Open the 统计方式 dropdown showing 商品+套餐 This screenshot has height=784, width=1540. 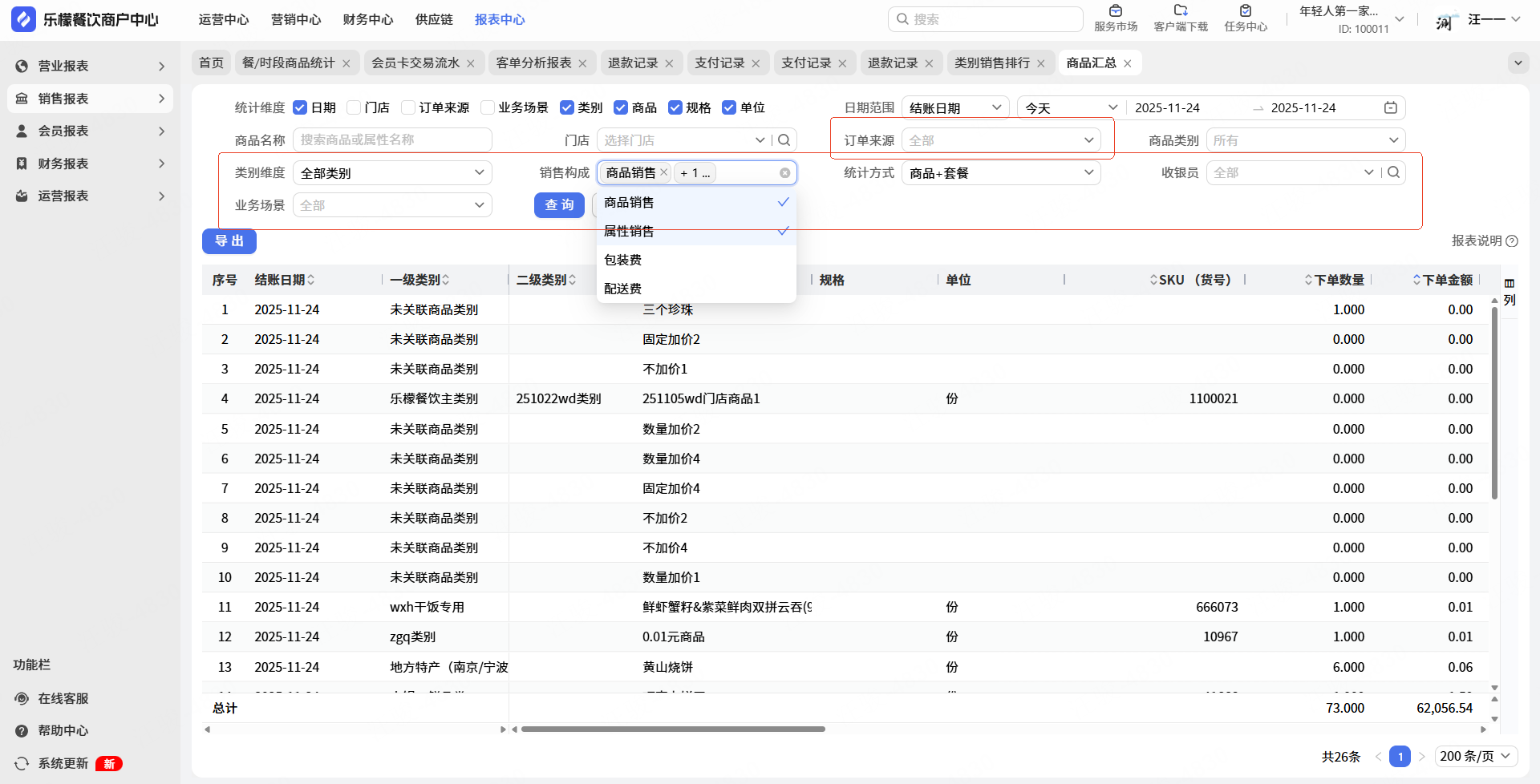(x=1000, y=173)
